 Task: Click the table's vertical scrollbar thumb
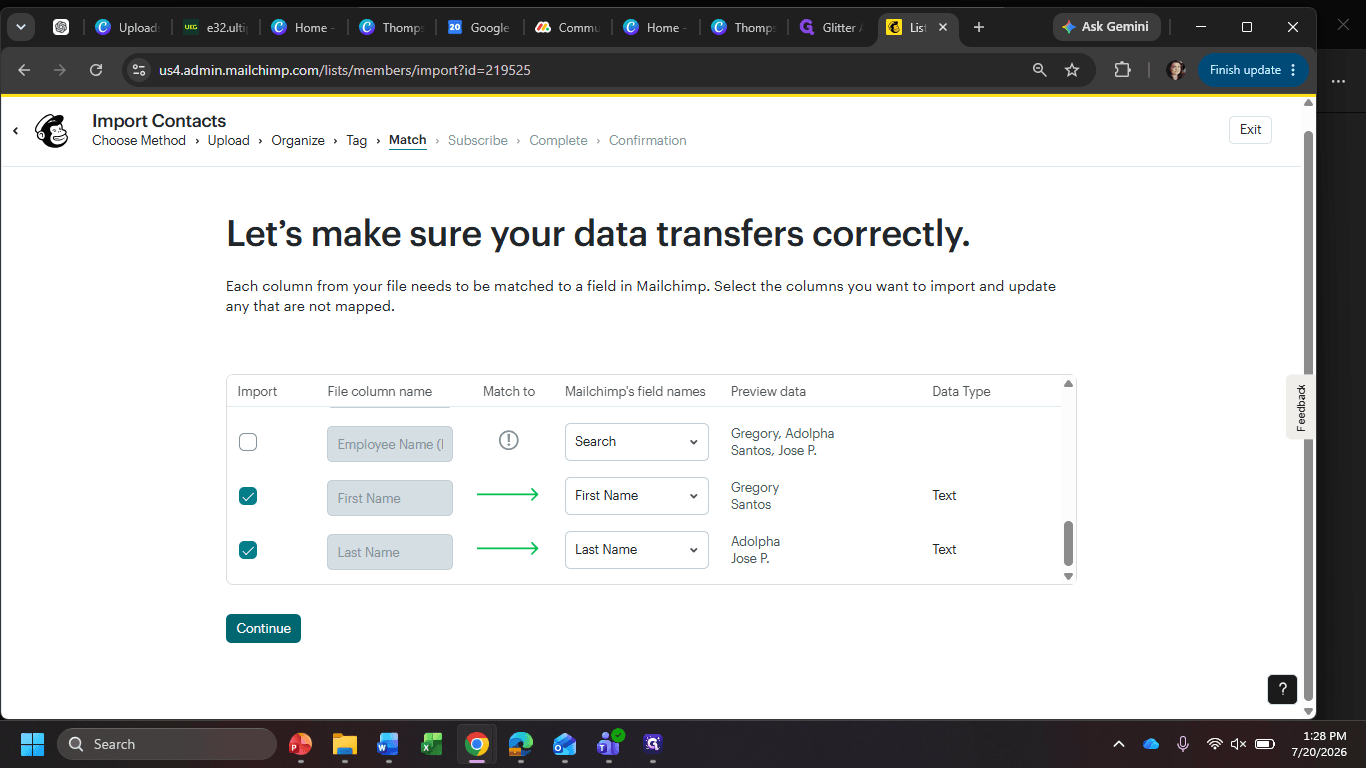coord(1068,543)
